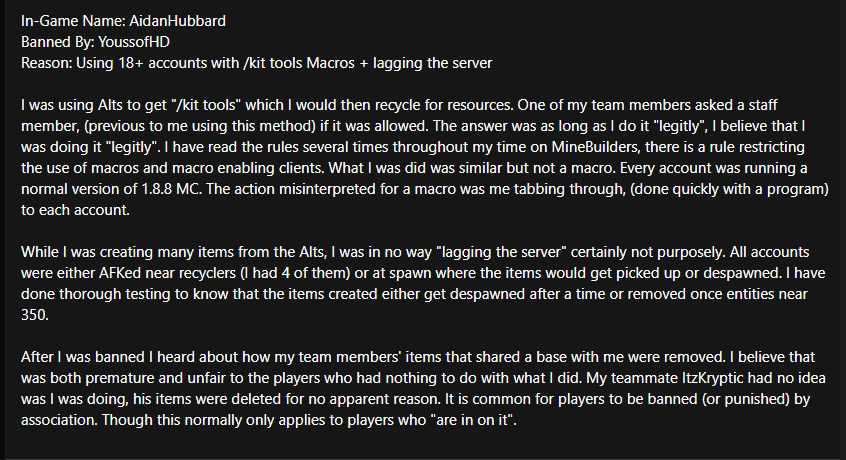
Task: Click the paragraph starting 'I was using Alts'
Action: click(425, 157)
